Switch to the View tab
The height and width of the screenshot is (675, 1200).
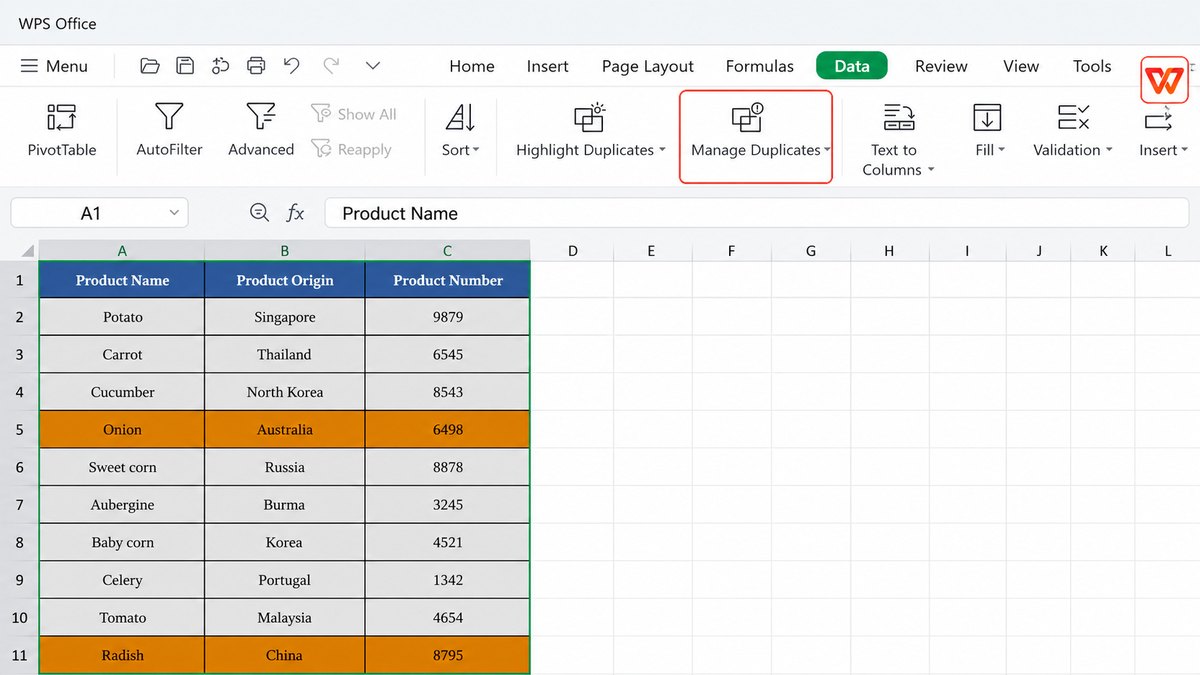point(1021,66)
